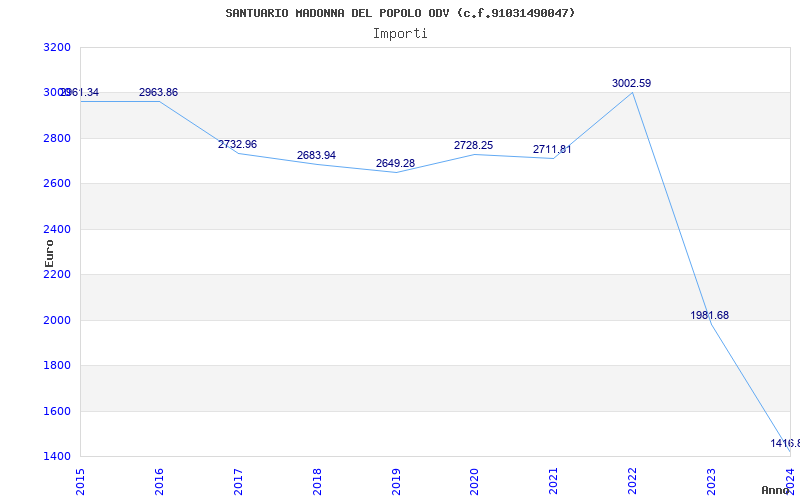Click the 1981.68 data label
Screen dimensions: 800x500
[x=710, y=315]
